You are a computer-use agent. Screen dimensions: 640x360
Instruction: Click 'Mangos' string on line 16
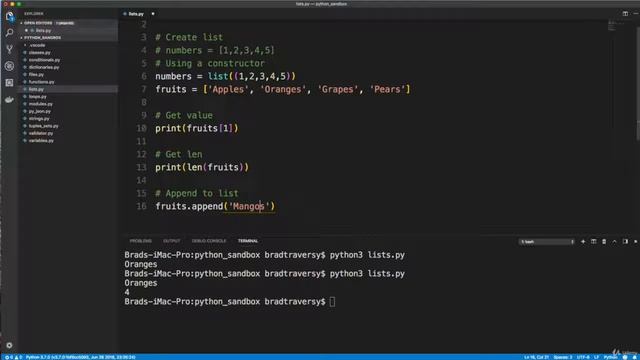tap(249, 206)
